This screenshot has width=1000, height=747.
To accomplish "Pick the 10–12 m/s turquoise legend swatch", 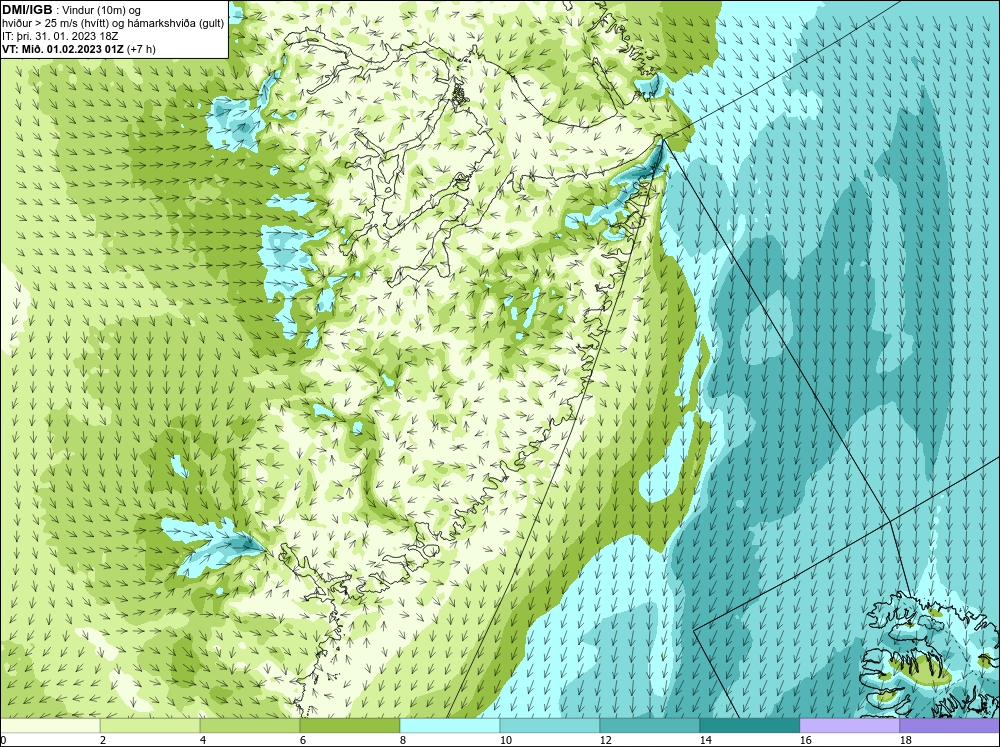I will (x=550, y=725).
